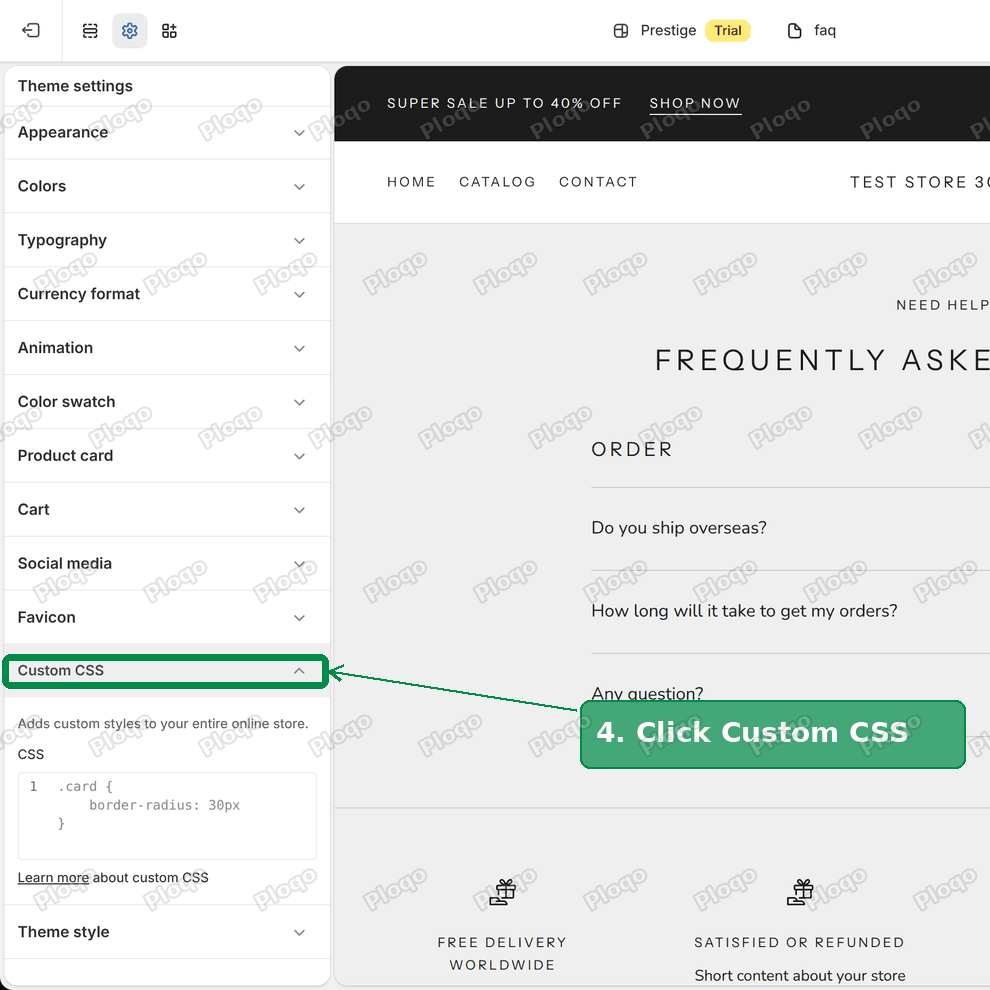Go to CATALOG in store navigation

[497, 182]
